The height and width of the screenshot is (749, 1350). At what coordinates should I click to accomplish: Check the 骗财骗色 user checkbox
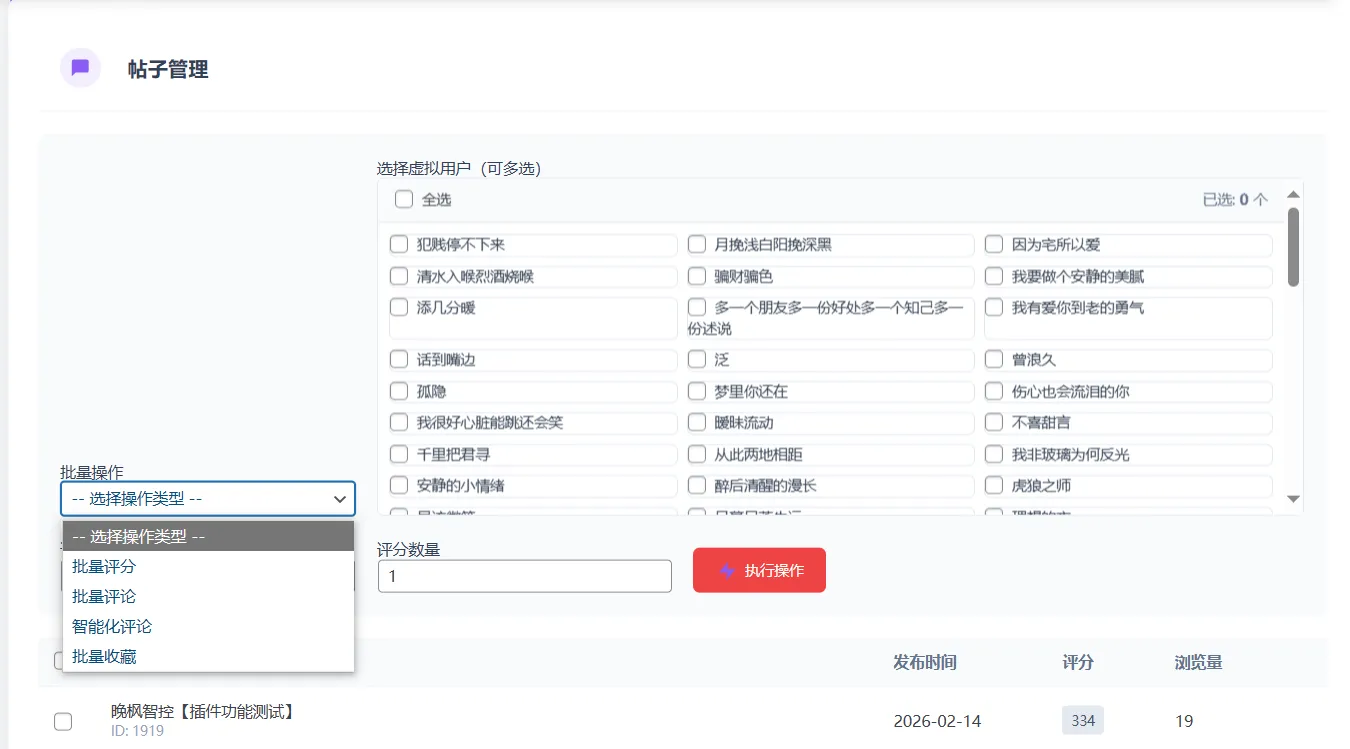696,276
